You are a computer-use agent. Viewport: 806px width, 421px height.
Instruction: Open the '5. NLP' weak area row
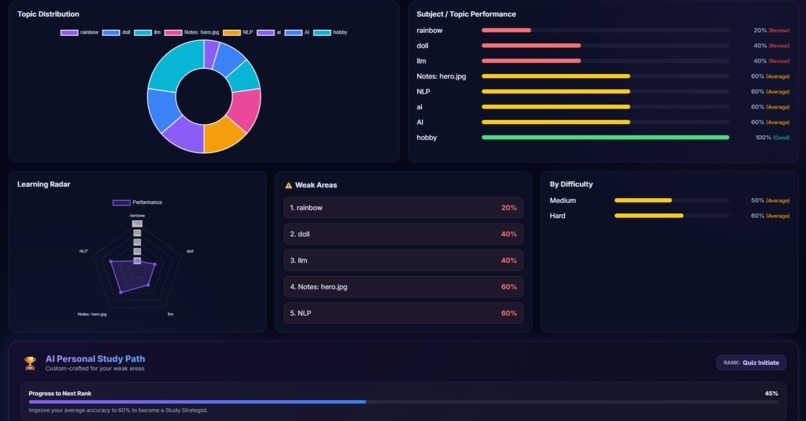click(x=404, y=313)
